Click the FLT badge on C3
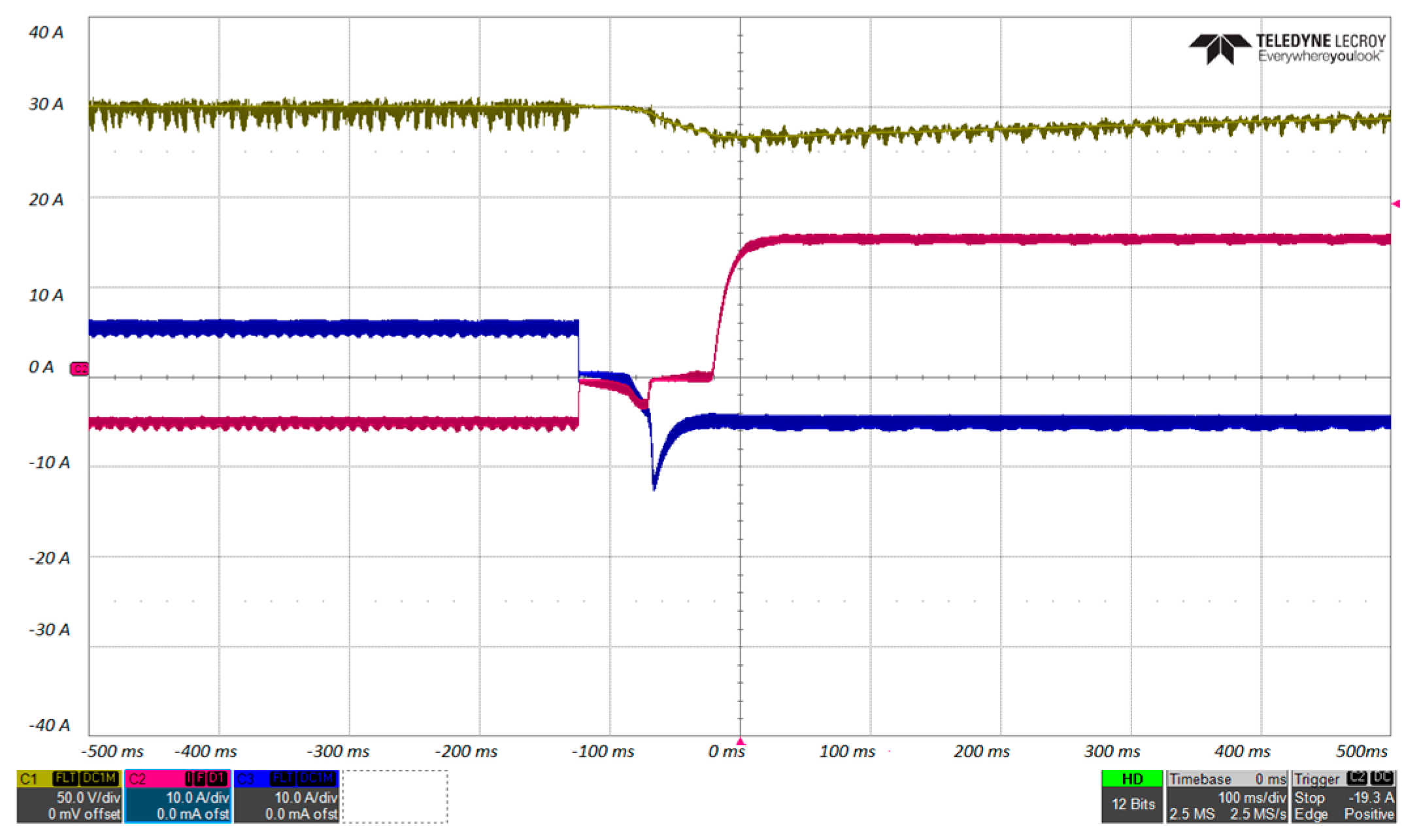This screenshot has height=840, width=1421. coord(282,779)
